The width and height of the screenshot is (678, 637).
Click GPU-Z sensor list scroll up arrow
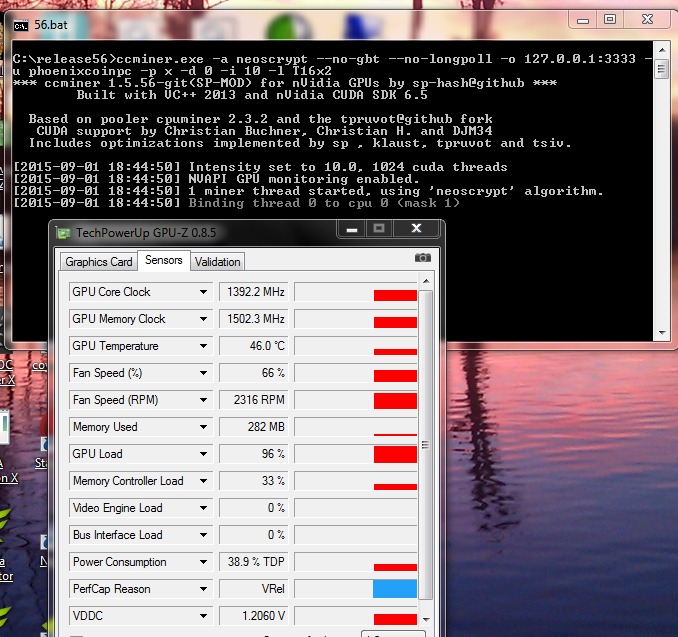pyautogui.click(x=426, y=281)
